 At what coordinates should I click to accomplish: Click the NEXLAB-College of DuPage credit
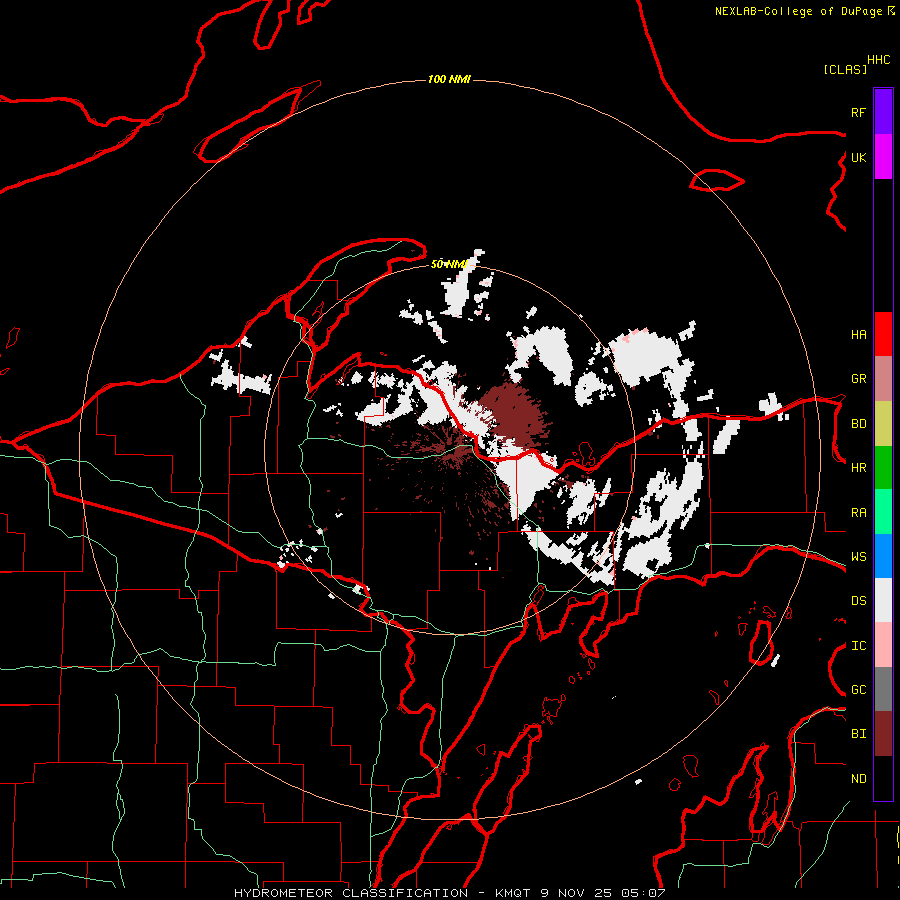tap(804, 11)
